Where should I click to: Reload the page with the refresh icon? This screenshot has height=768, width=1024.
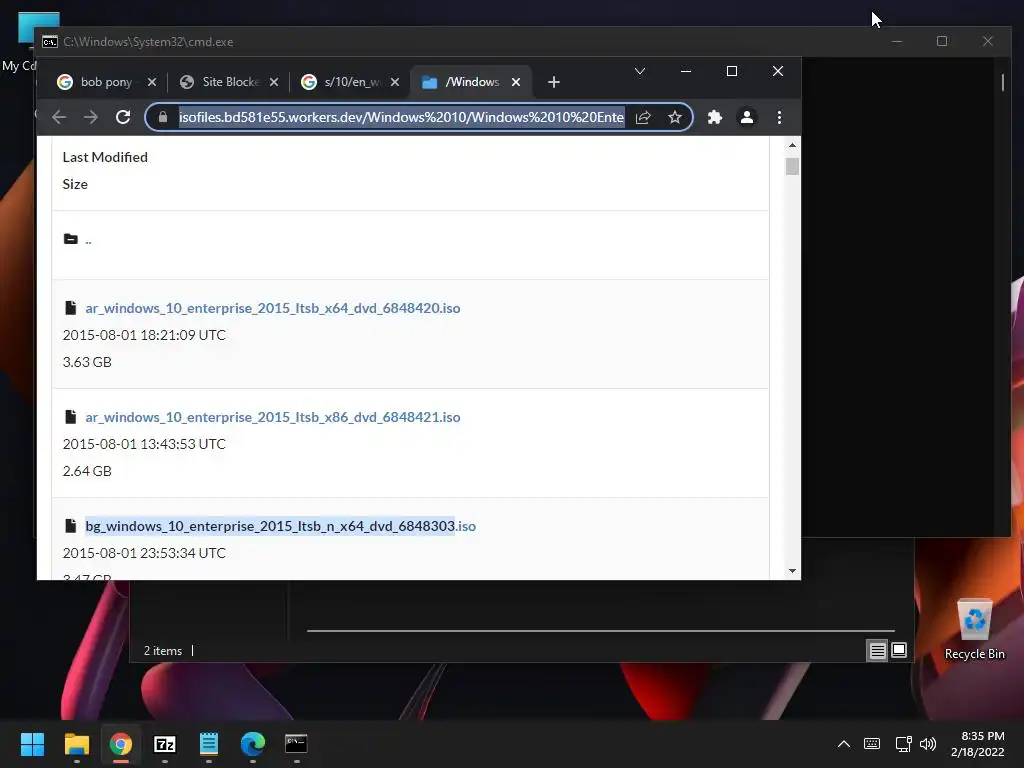pyautogui.click(x=123, y=118)
